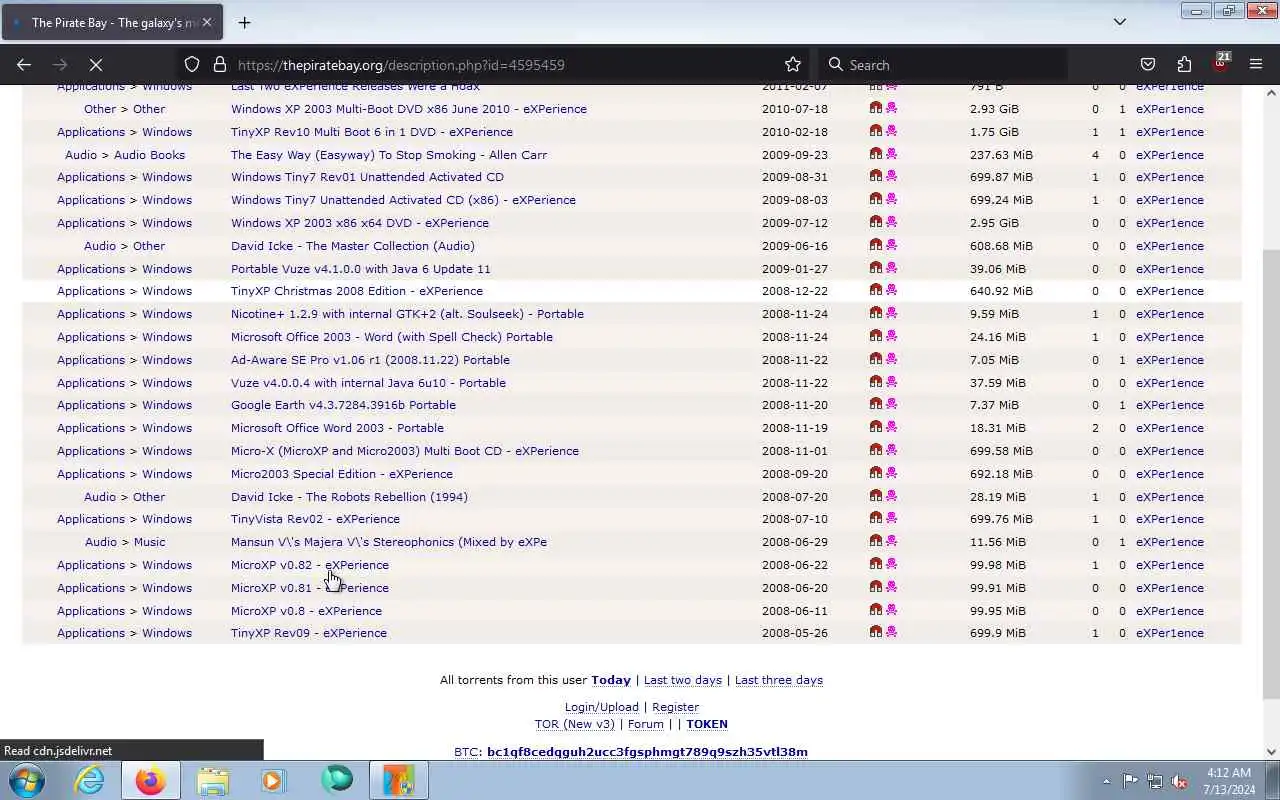This screenshot has width=1280, height=800.
Task: Click pink skull icon for TinyVista Rev02 row
Action: (891, 518)
